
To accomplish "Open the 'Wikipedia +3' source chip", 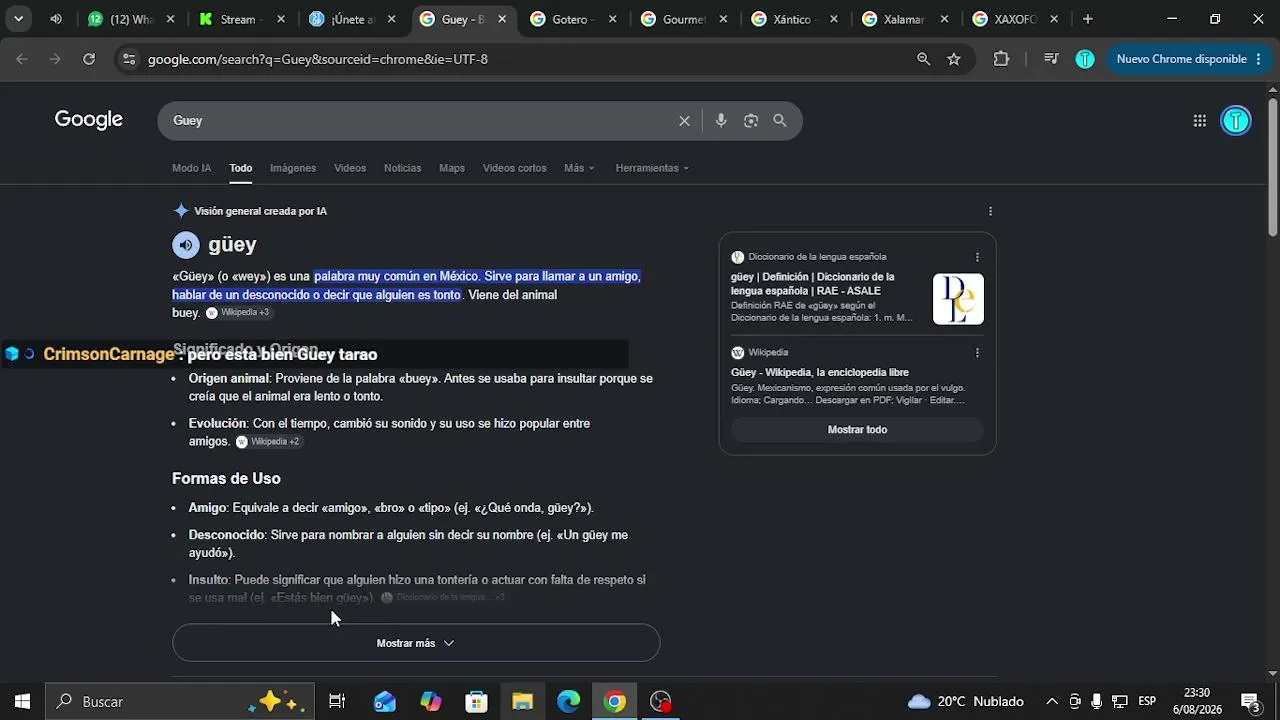I will pyautogui.click(x=238, y=313).
